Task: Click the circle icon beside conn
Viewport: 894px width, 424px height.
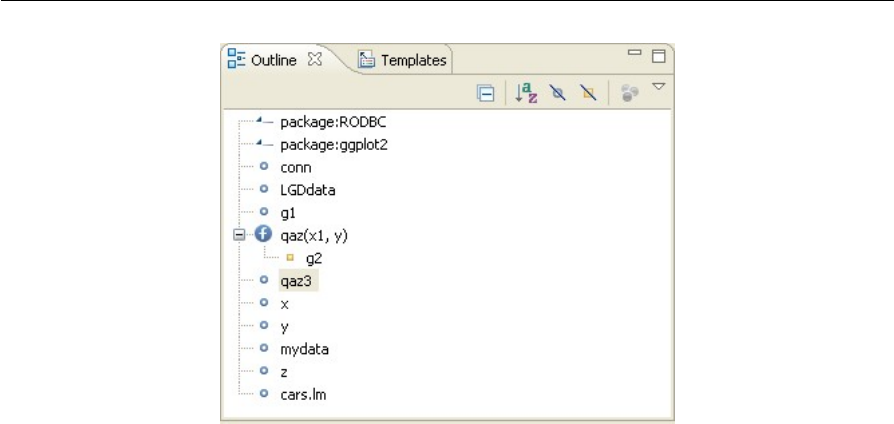Action: [263, 166]
